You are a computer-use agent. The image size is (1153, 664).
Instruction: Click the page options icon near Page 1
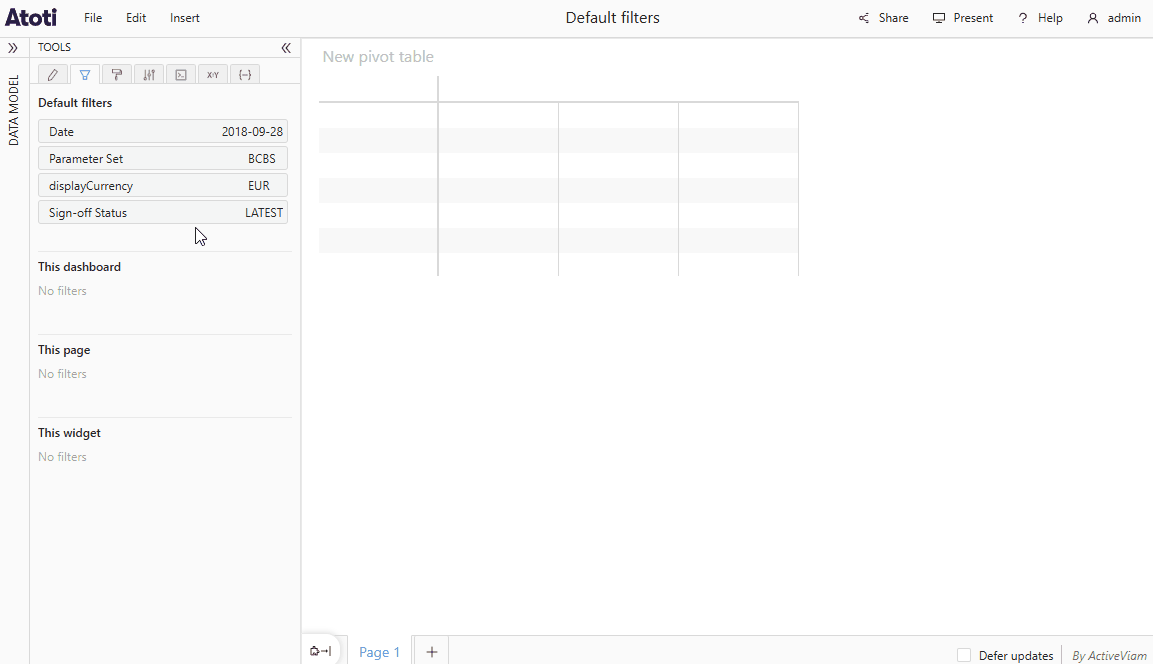point(320,649)
